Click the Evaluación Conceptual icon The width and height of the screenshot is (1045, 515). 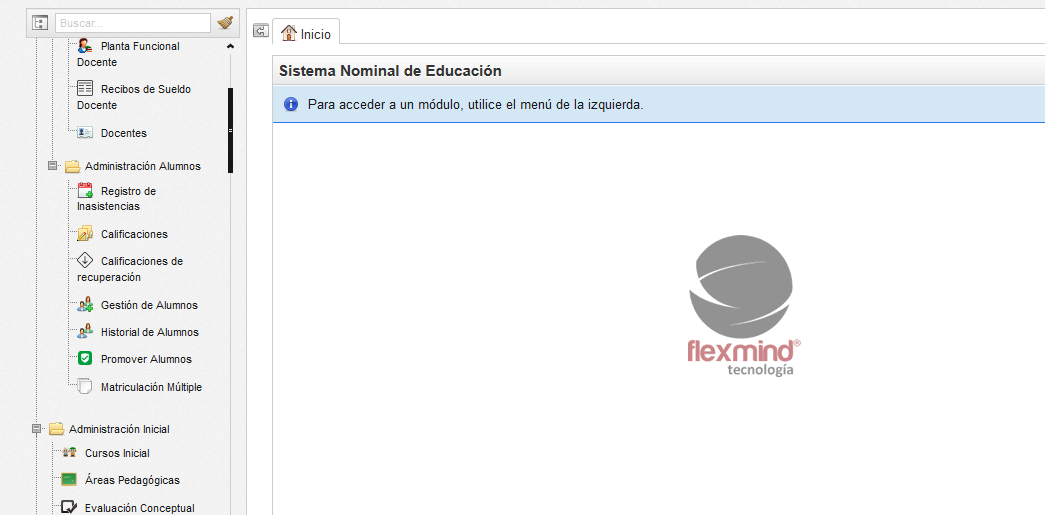tap(69, 508)
